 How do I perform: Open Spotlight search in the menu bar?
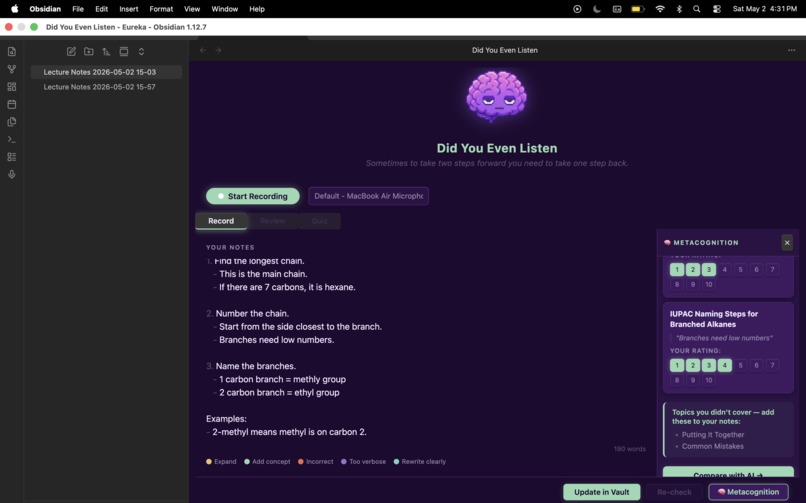pos(697,9)
